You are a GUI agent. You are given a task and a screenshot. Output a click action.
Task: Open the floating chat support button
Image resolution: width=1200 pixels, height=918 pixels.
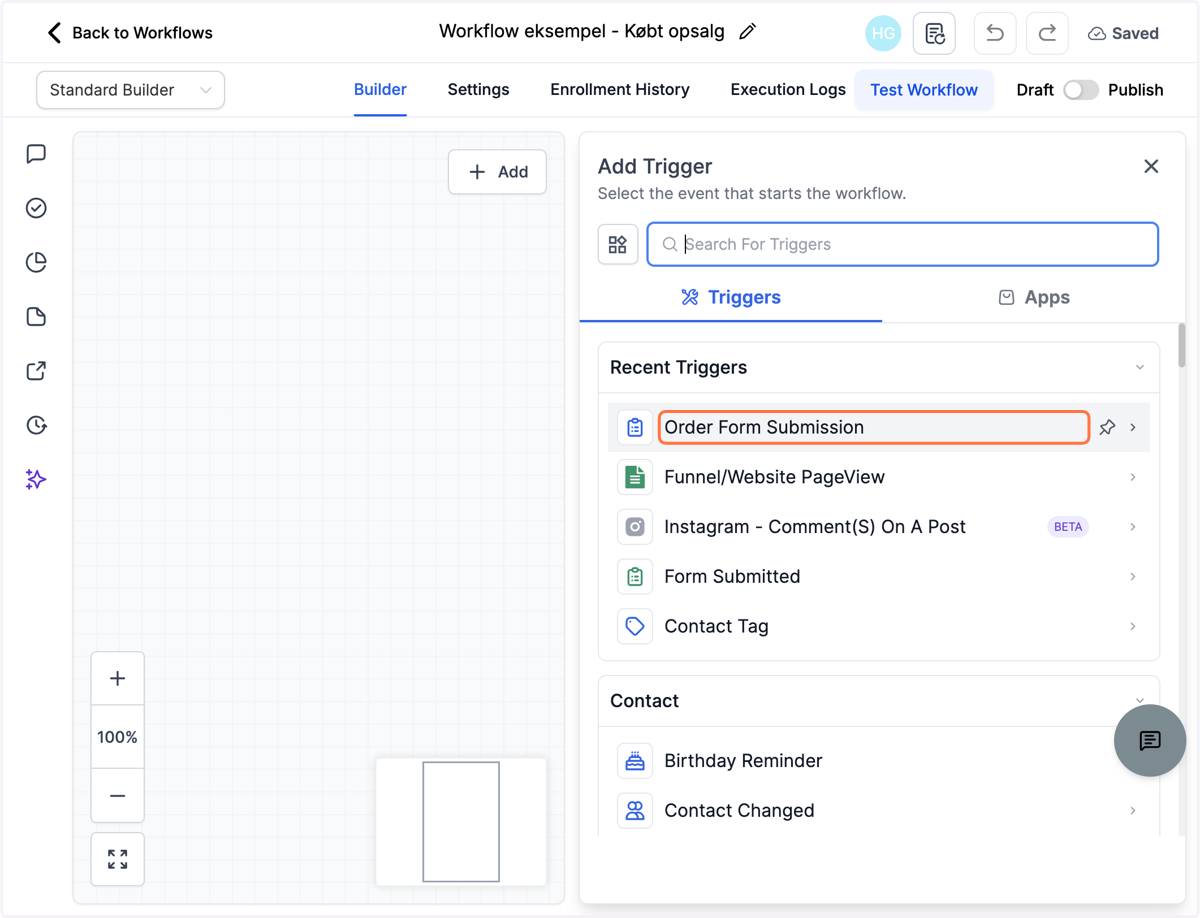pos(1150,740)
